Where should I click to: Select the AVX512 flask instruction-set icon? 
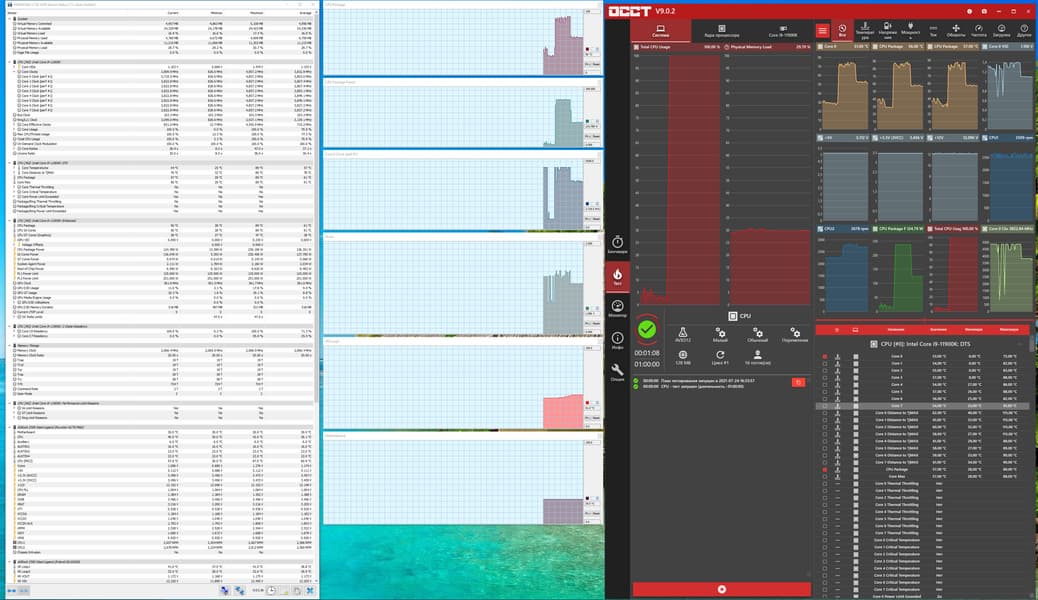pos(683,334)
